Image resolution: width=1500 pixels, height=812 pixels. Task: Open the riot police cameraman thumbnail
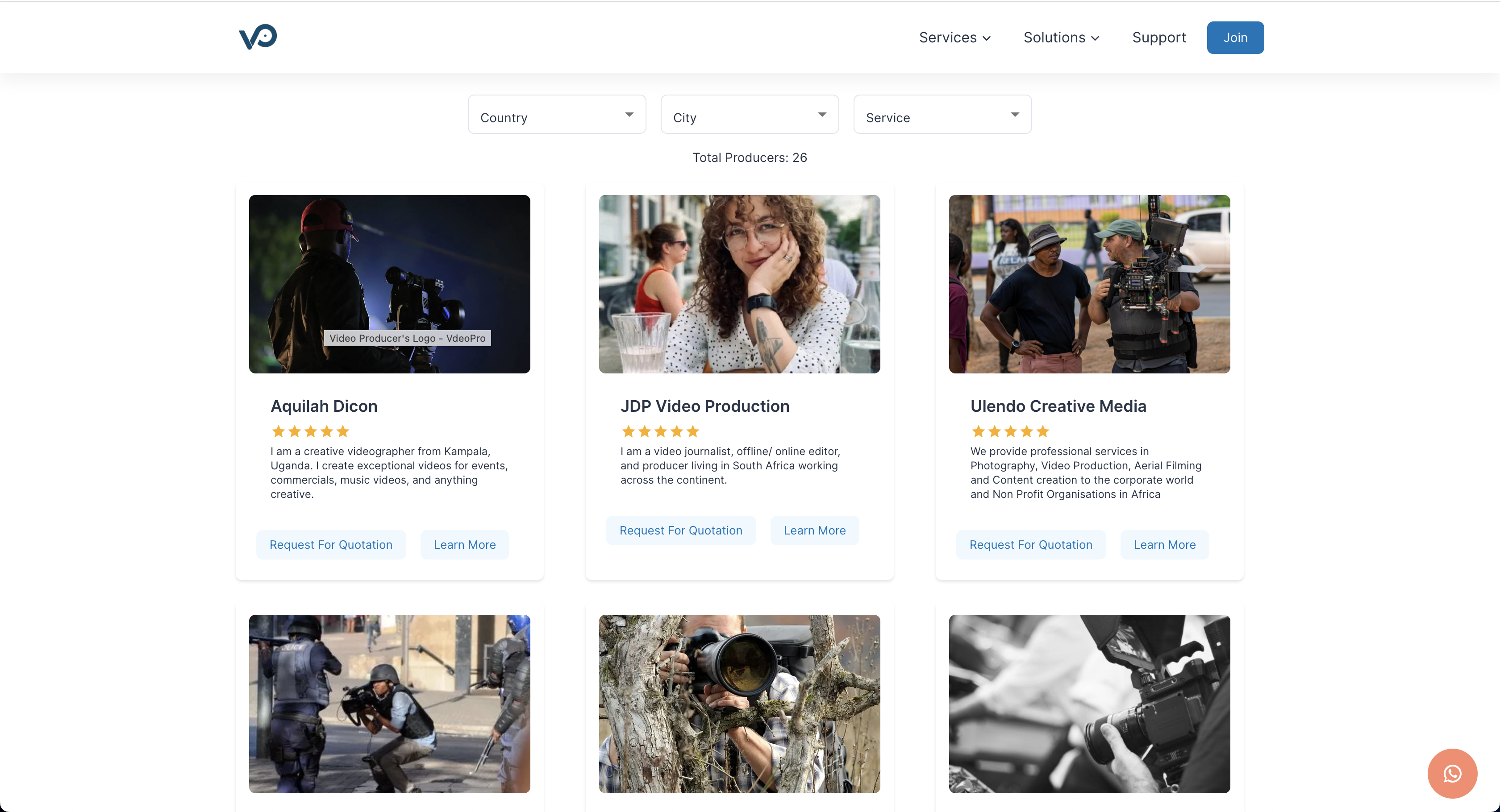[390, 704]
